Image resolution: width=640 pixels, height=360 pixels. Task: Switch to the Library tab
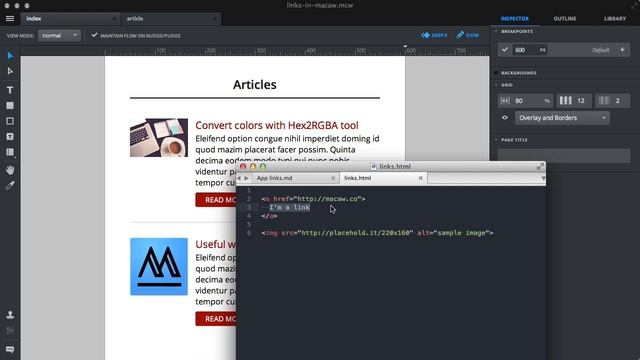(615, 19)
